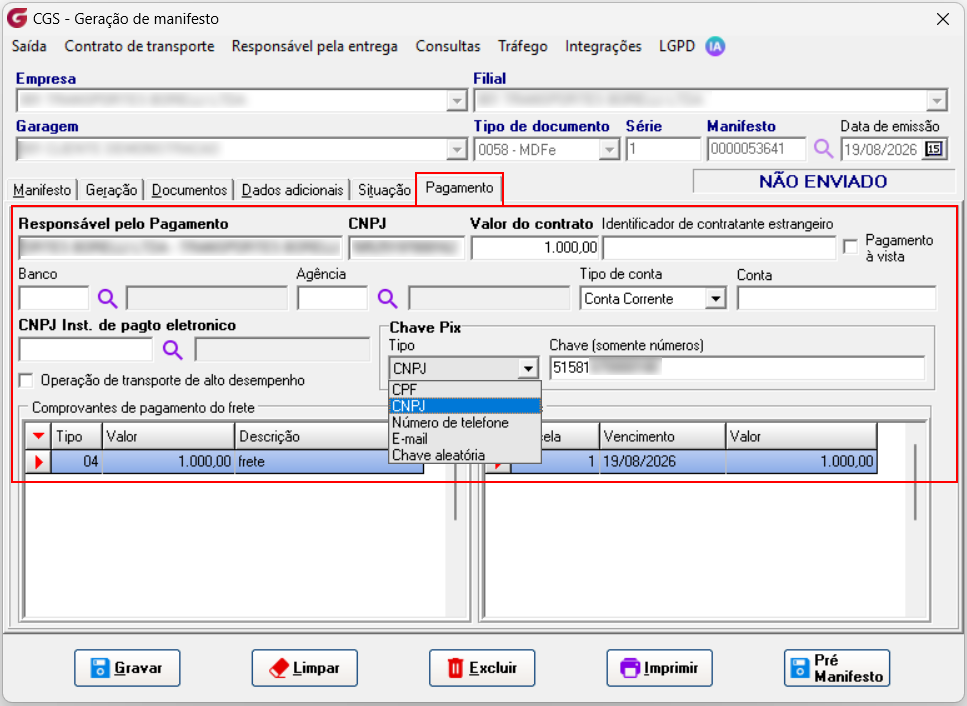
Task: Select the Pagamento tab
Action: [459, 188]
